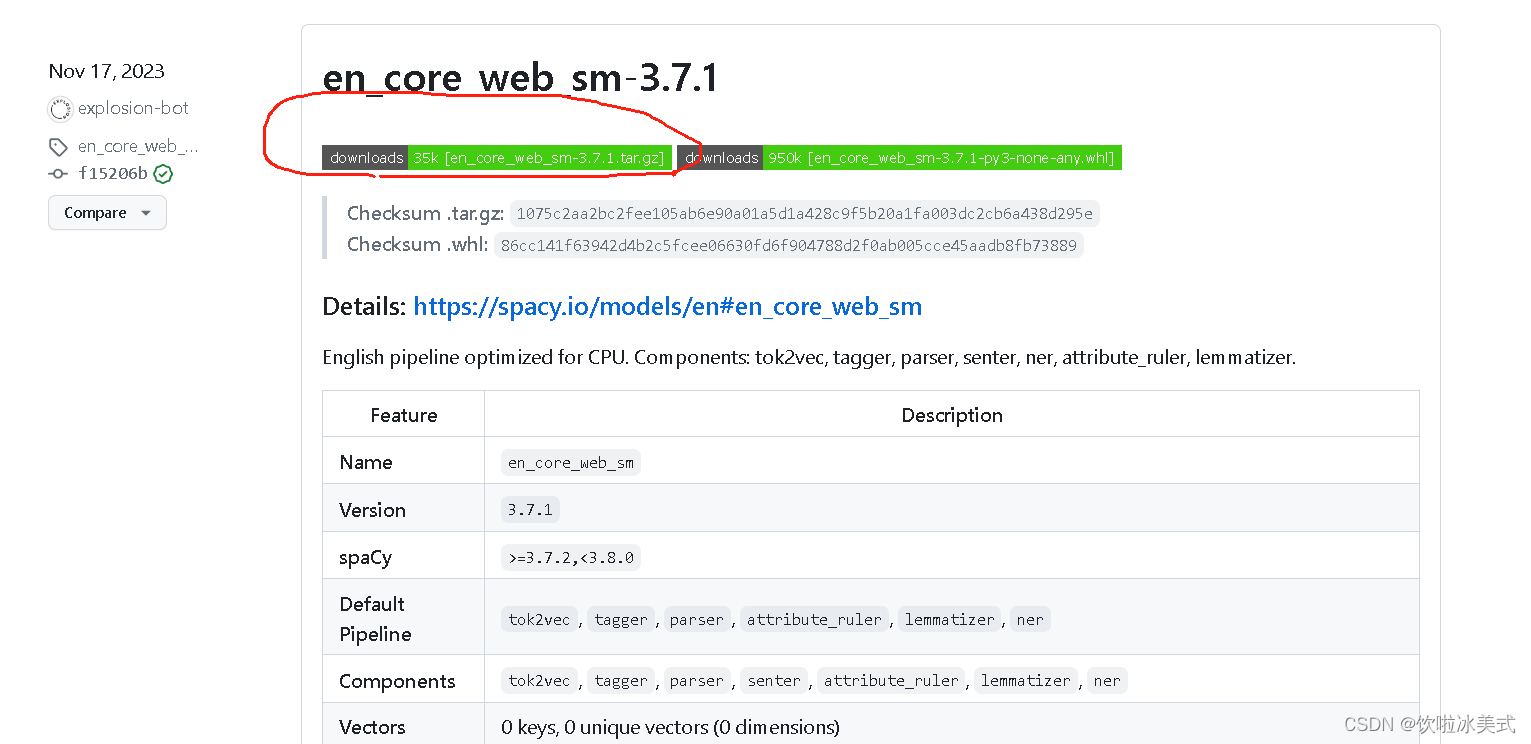
Task: Open the spacy.io en_core_web_sm details link
Action: tap(667, 306)
